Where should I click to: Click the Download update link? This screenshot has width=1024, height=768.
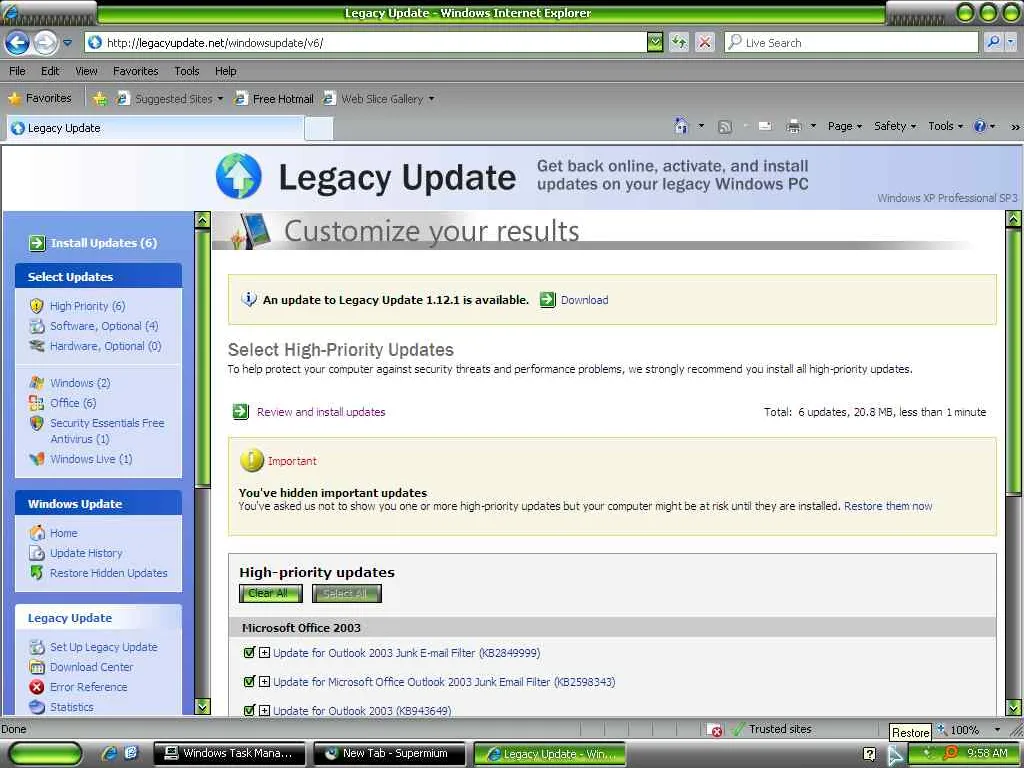(x=584, y=300)
